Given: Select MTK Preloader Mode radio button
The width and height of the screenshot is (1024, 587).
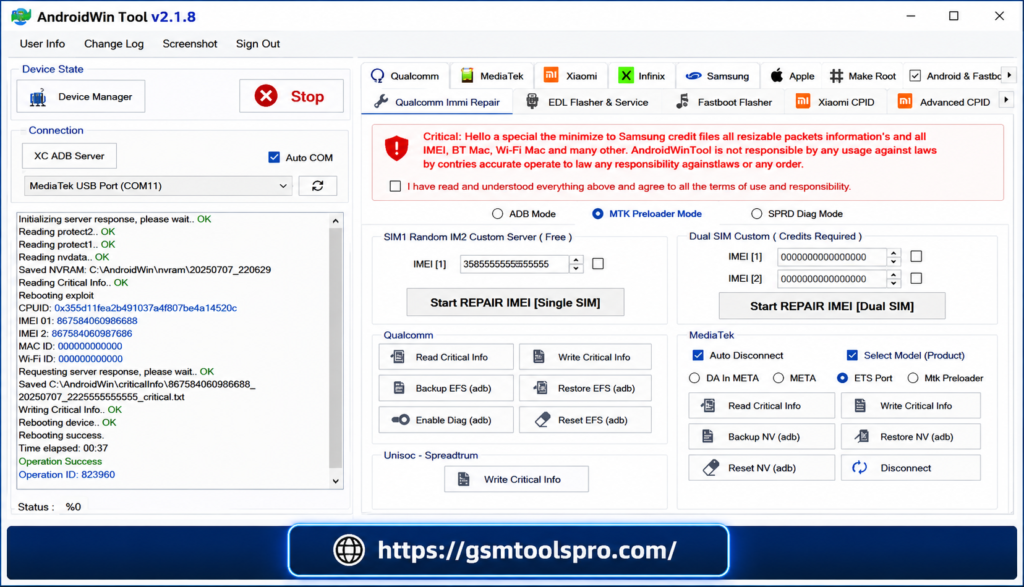Looking at the screenshot, I should coord(598,214).
